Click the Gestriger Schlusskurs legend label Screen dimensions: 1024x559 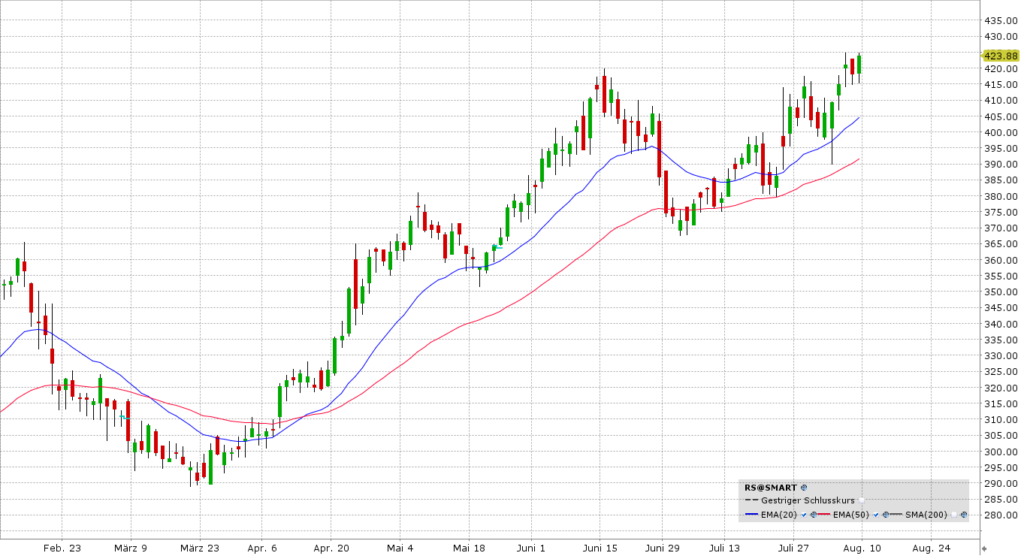point(808,500)
